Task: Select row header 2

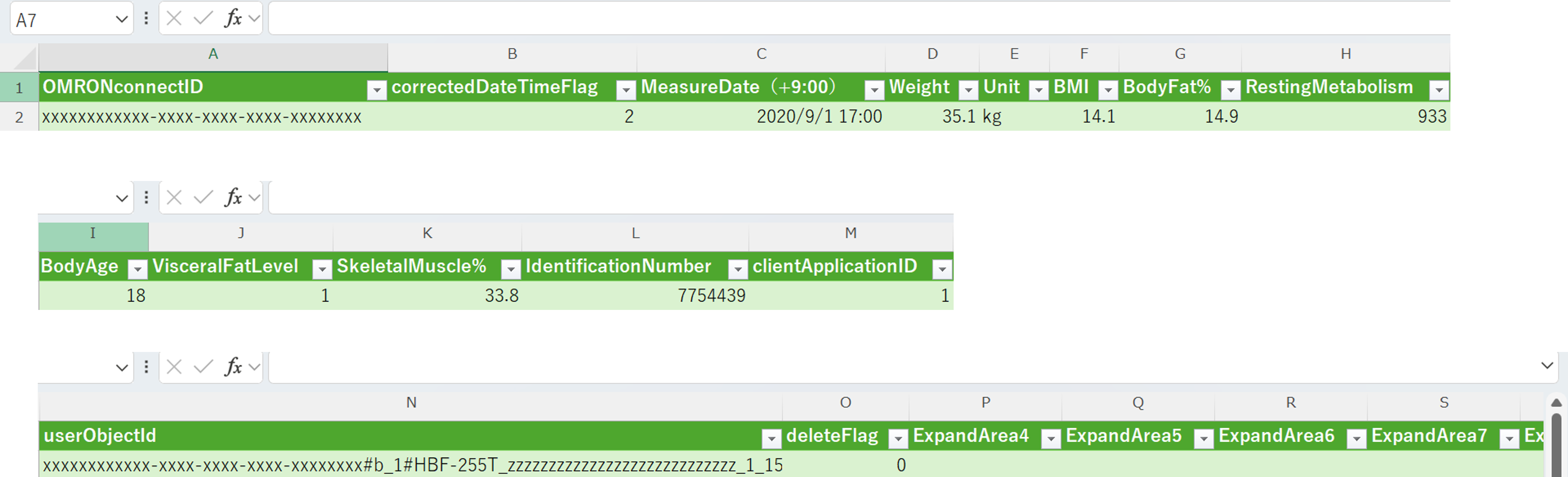Action: point(19,117)
